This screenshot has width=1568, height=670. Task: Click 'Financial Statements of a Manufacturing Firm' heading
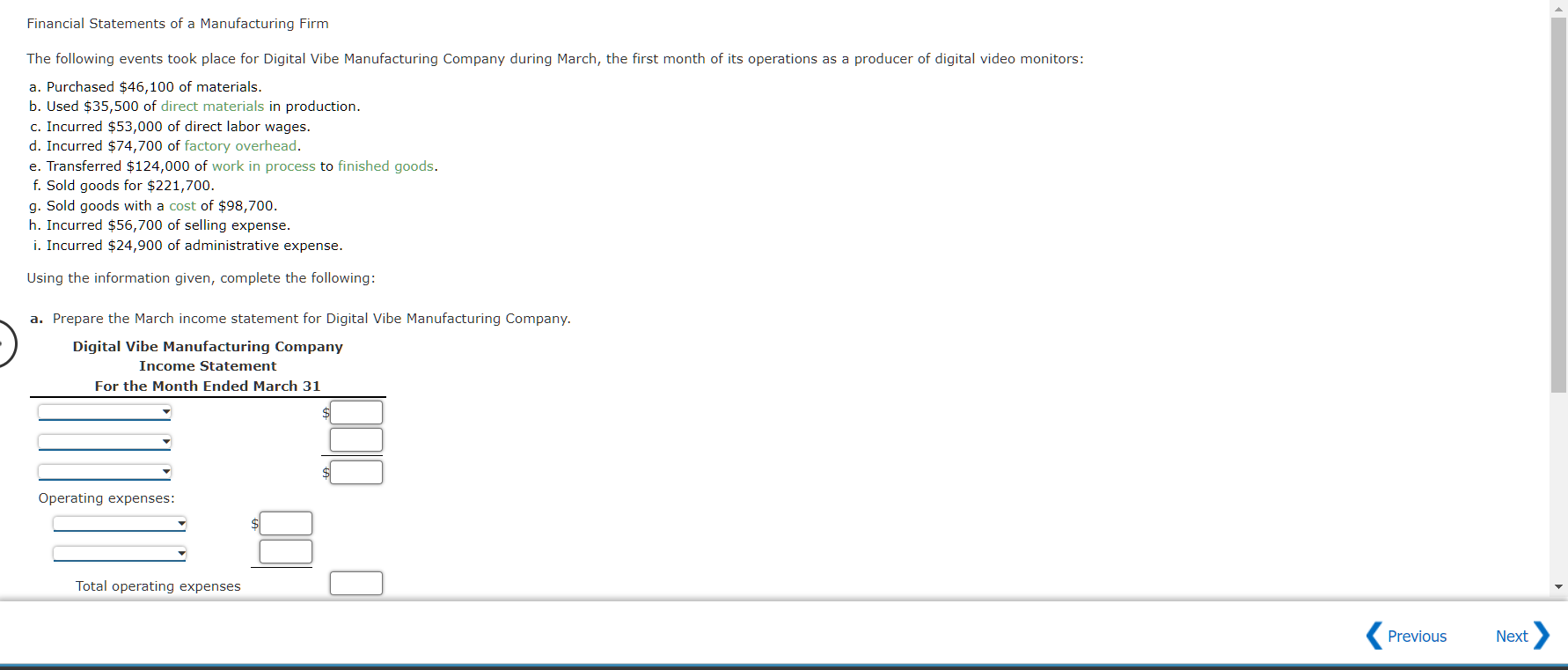tap(178, 24)
